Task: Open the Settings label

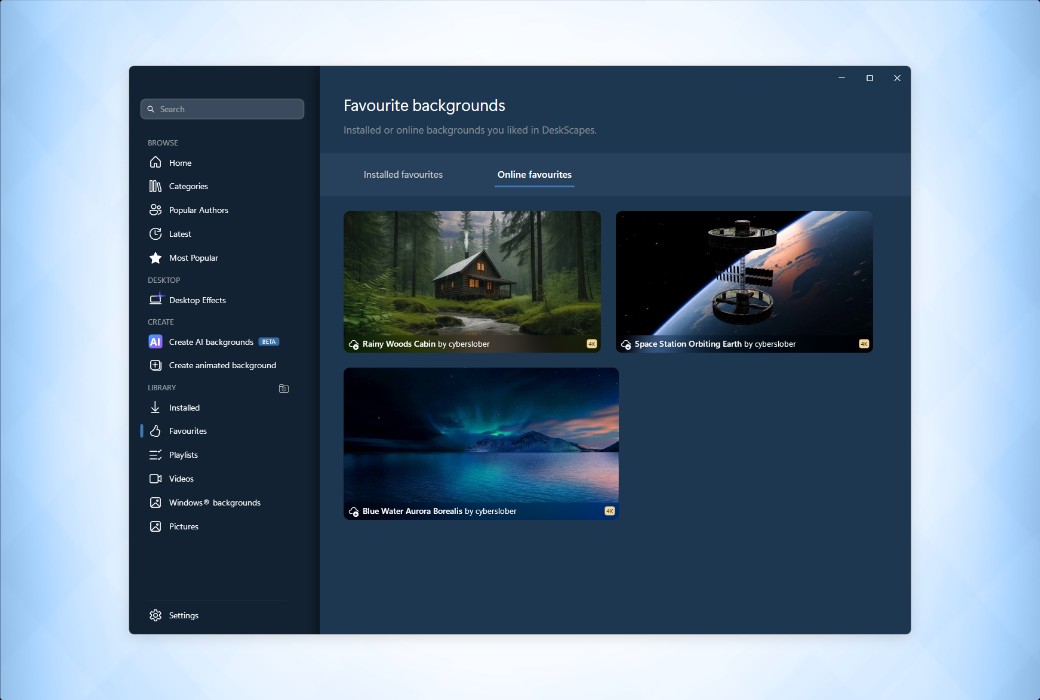Action: [x=184, y=616]
